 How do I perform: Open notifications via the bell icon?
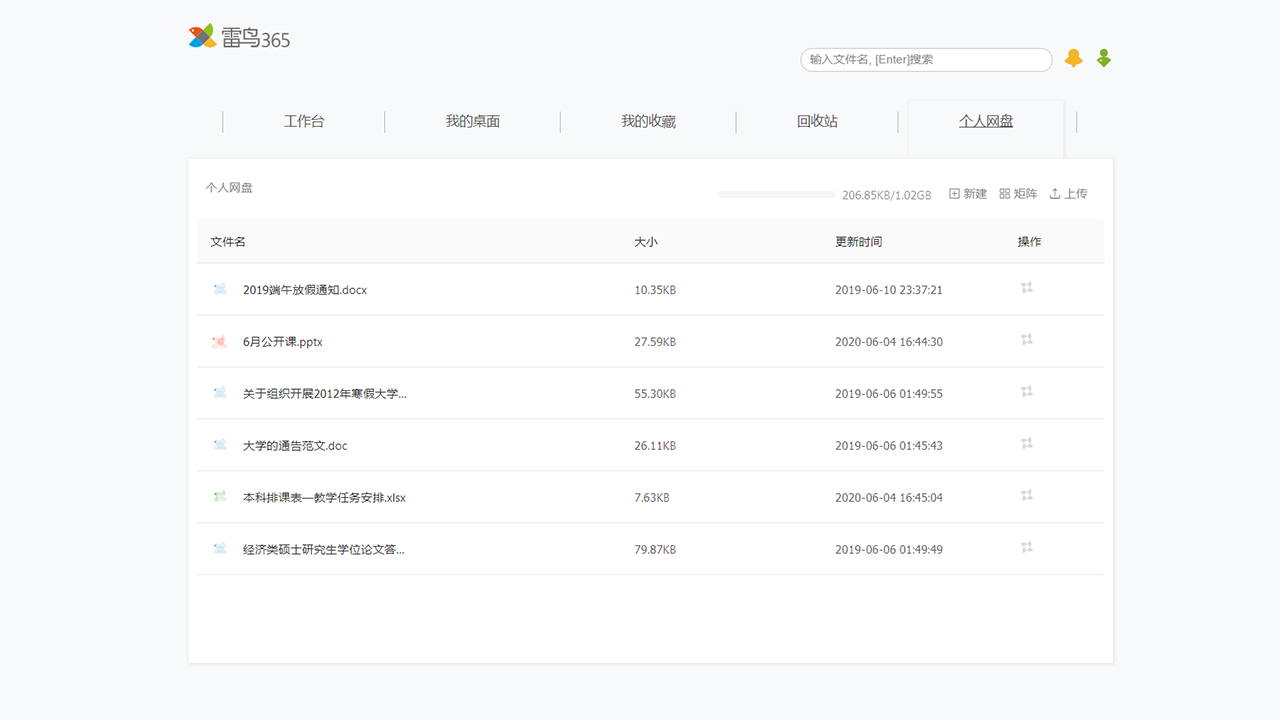click(1073, 58)
